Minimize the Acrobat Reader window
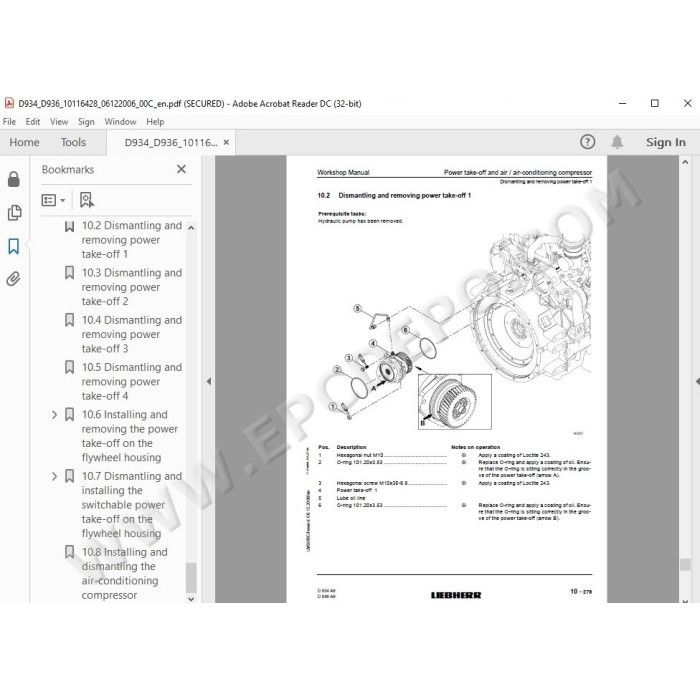Screen dimensions: 700x700 pos(622,103)
